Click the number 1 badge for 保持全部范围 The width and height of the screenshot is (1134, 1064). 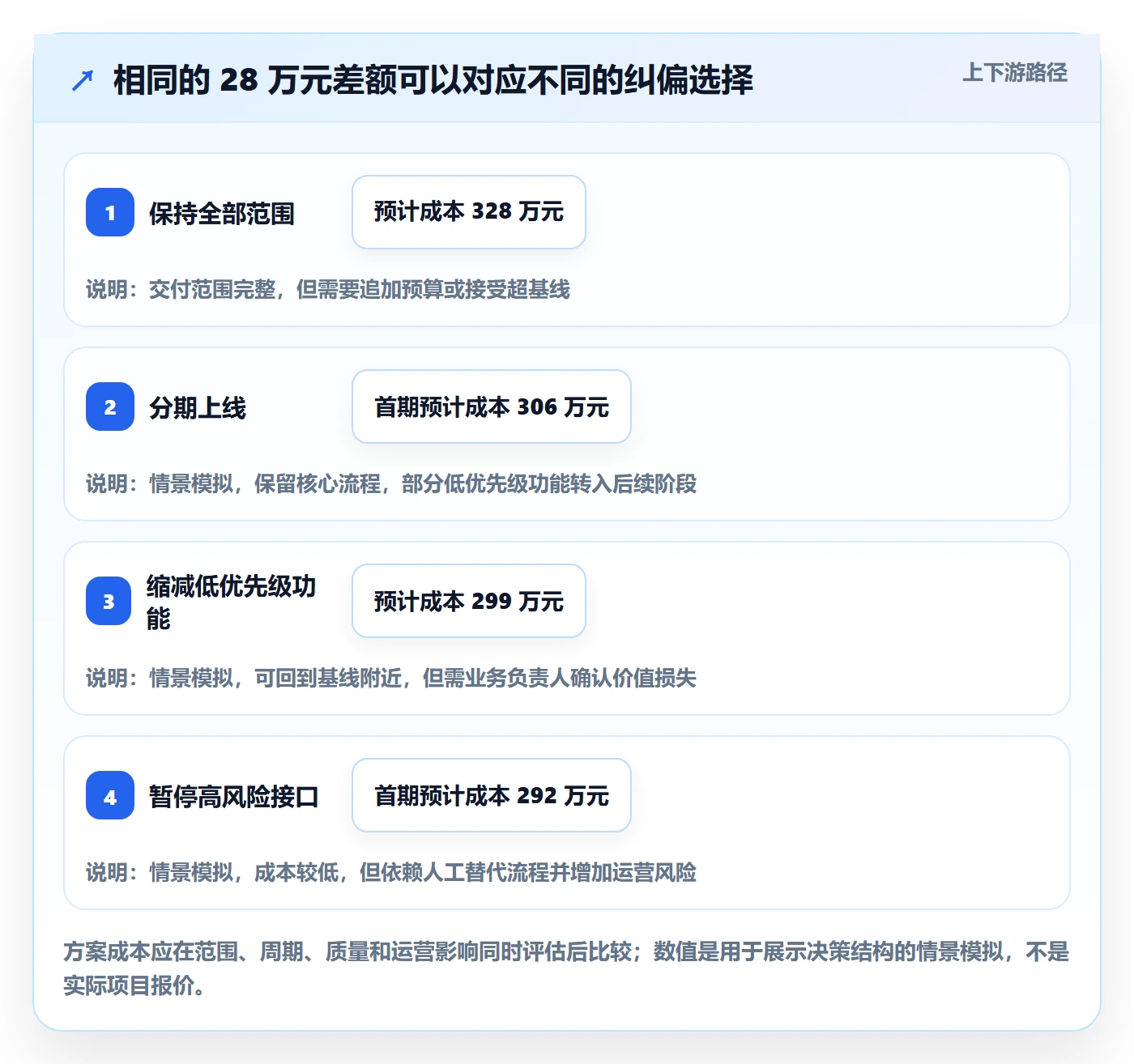(x=110, y=212)
